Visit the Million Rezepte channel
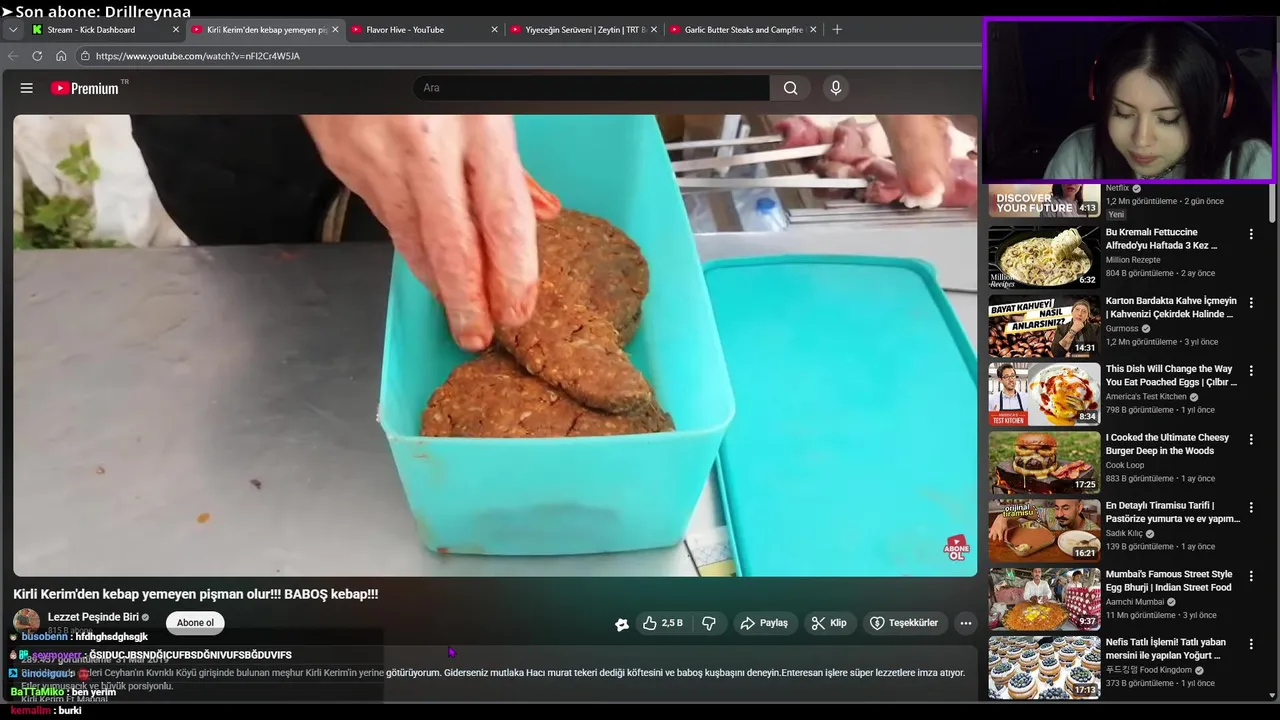This screenshot has width=1280, height=720. pyautogui.click(x=1133, y=260)
